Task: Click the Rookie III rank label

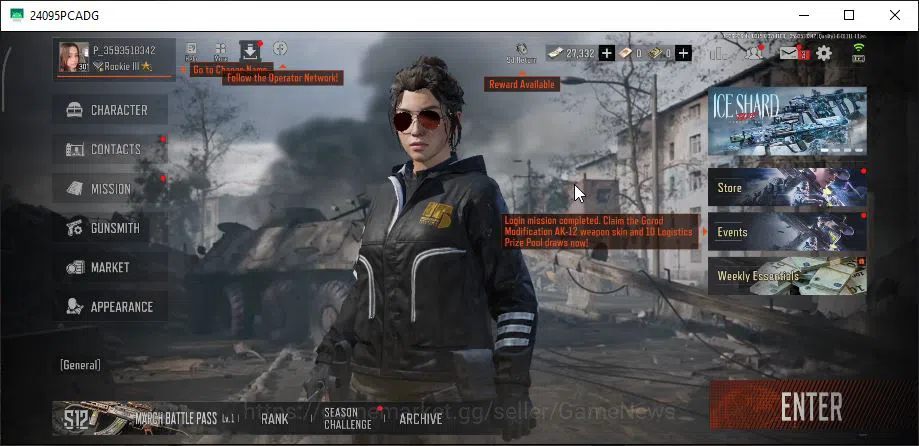Action: pos(122,66)
